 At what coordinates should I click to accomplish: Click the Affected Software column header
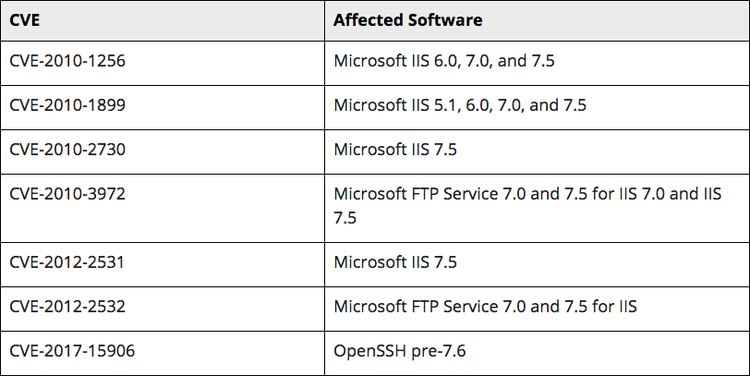pyautogui.click(x=537, y=21)
